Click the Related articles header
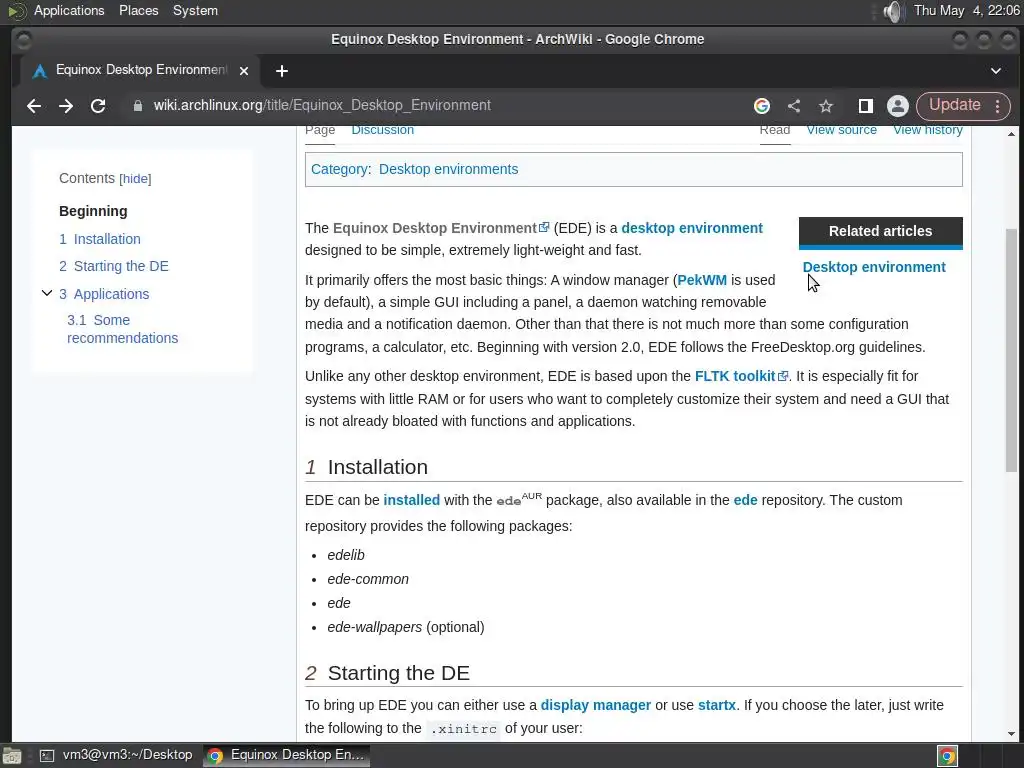The width and height of the screenshot is (1024, 768). [x=880, y=231]
